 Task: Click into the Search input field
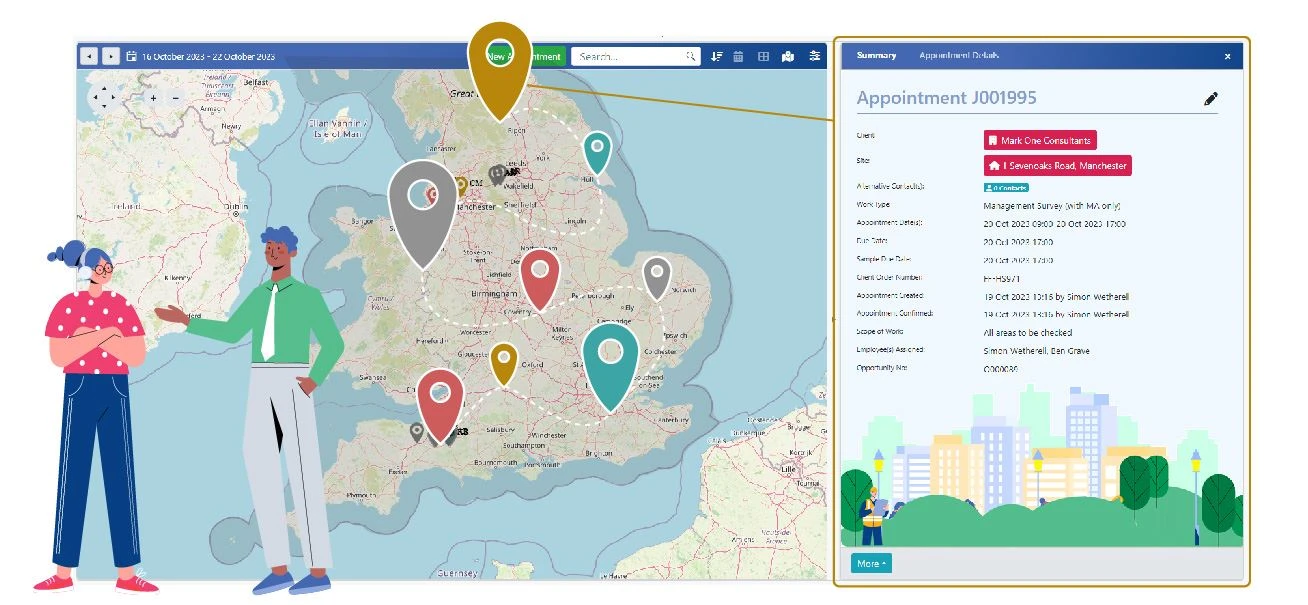tap(630, 57)
